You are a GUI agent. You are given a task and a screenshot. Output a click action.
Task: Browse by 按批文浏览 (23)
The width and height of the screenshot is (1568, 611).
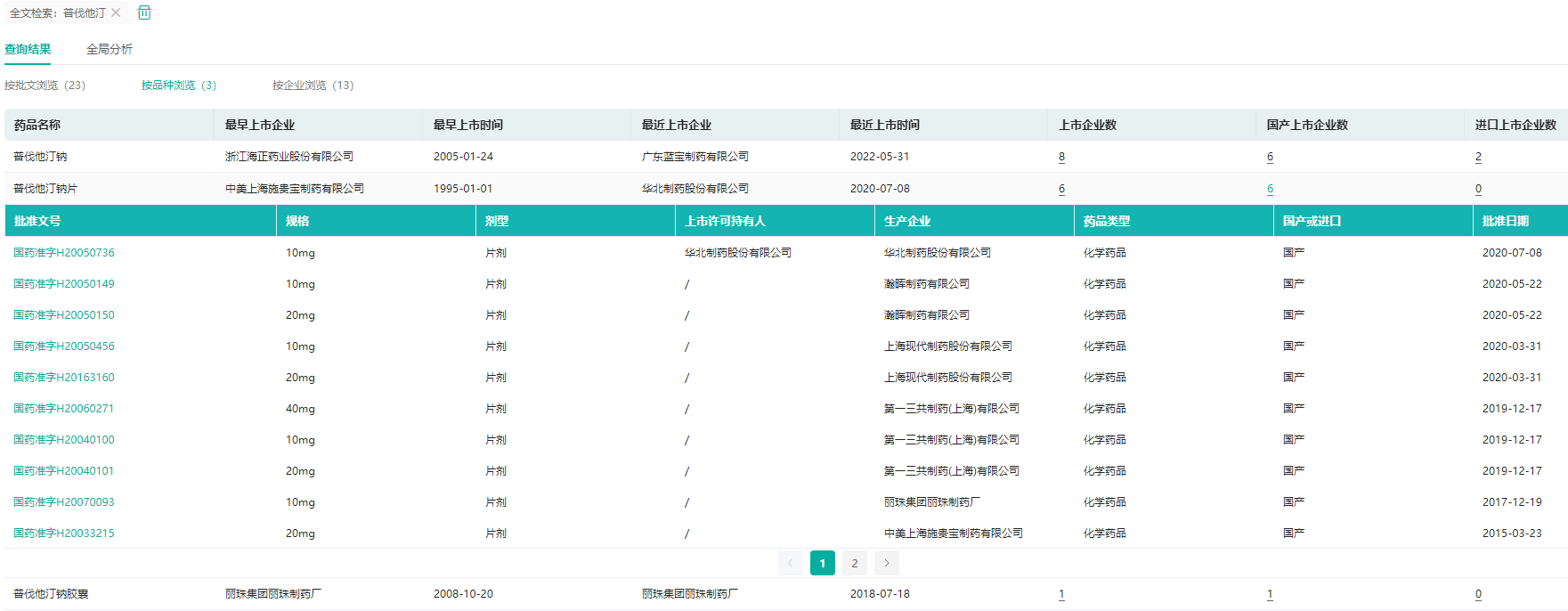45,86
